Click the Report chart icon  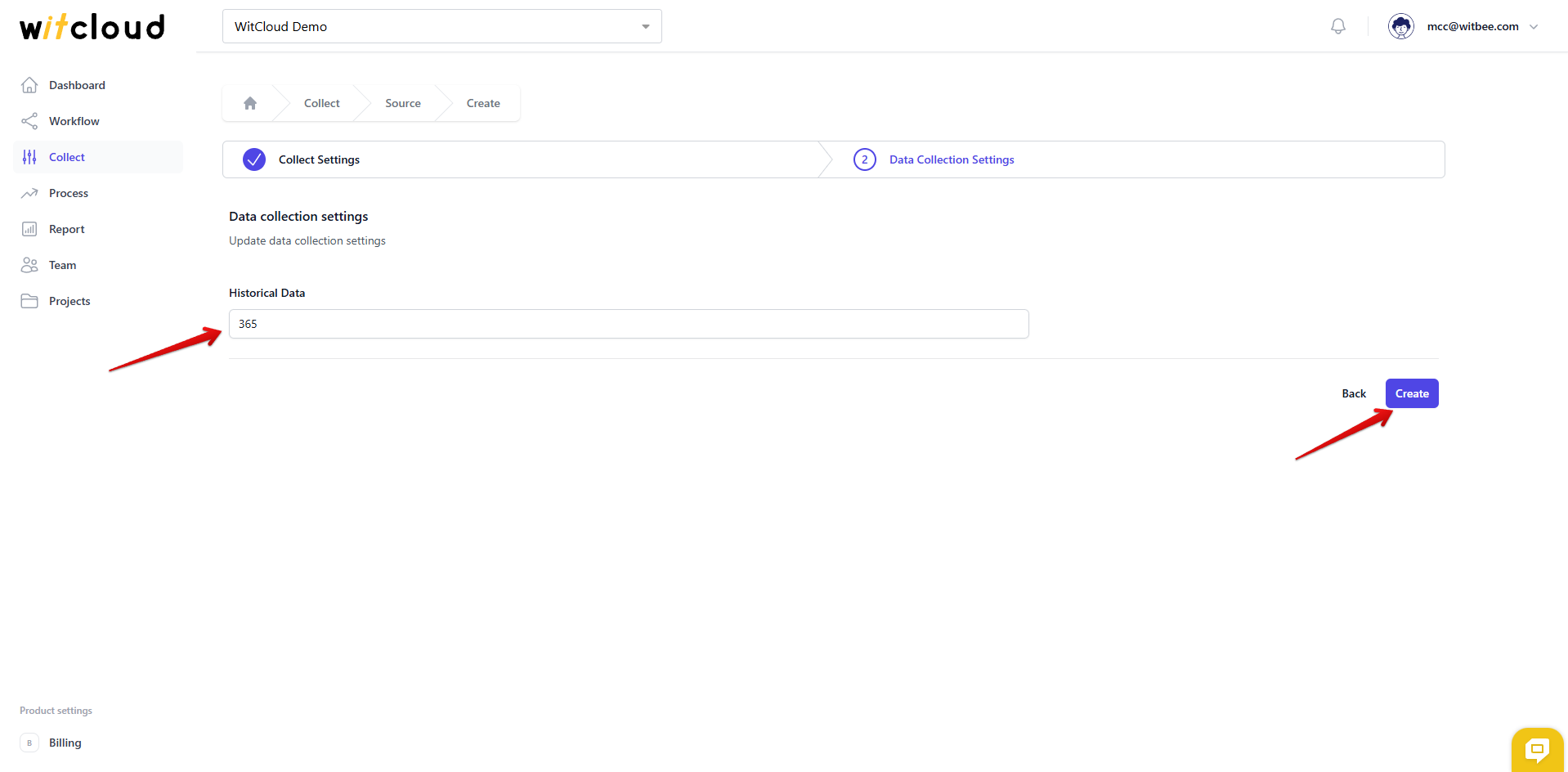click(29, 229)
